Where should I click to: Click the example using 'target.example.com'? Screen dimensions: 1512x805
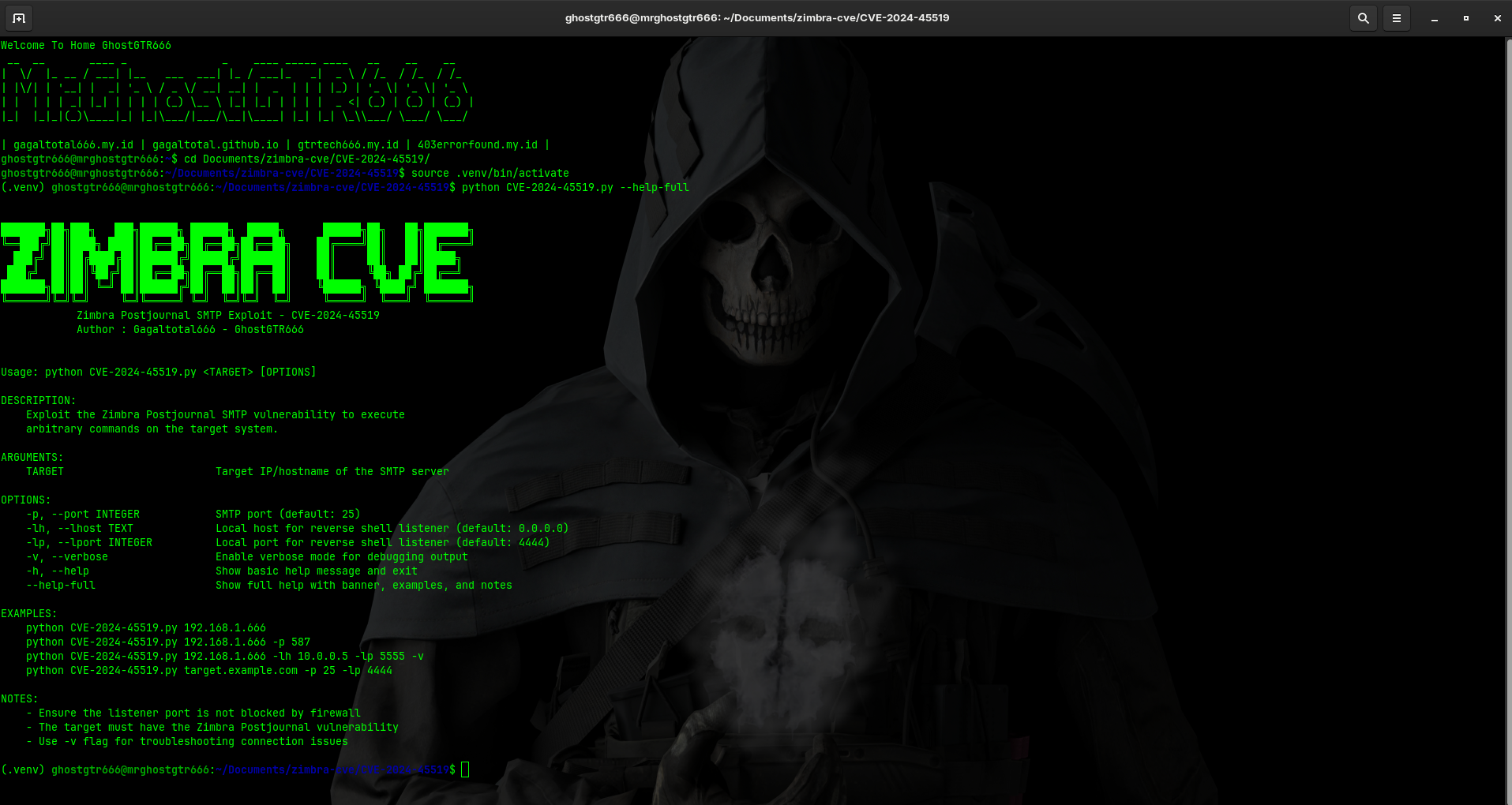tap(209, 671)
